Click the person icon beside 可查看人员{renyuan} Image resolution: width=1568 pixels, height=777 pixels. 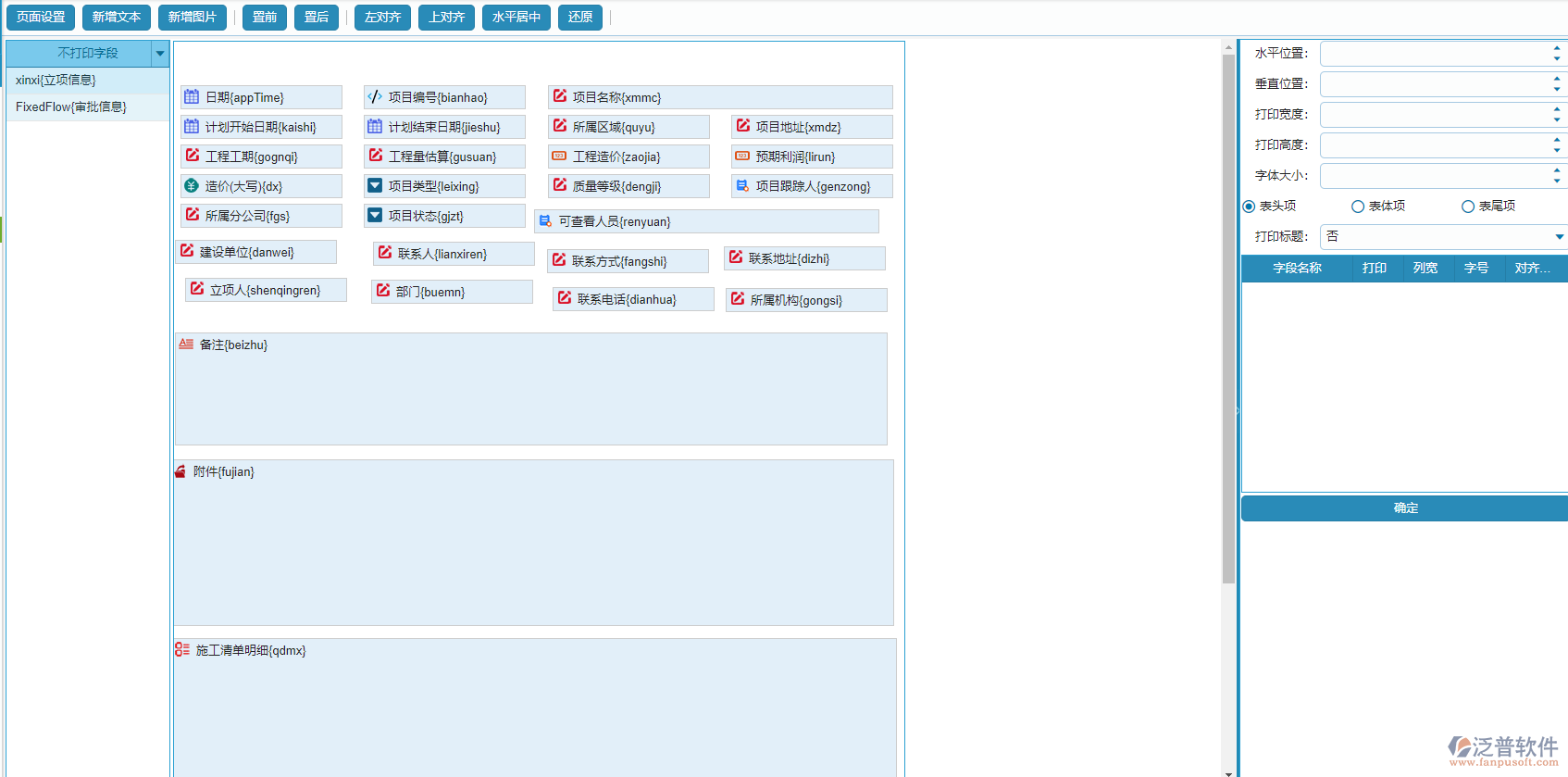point(545,220)
